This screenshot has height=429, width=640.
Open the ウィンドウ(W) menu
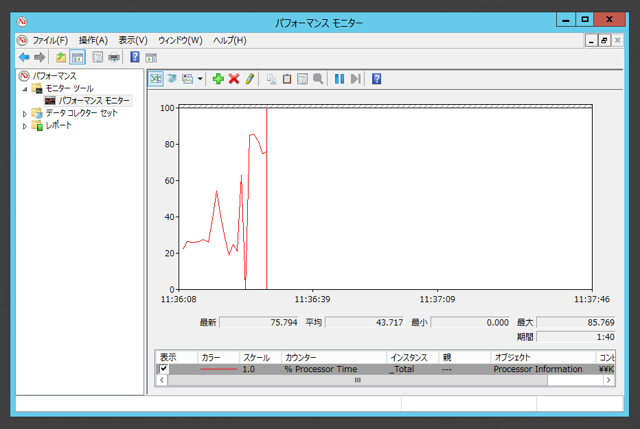tap(180, 40)
